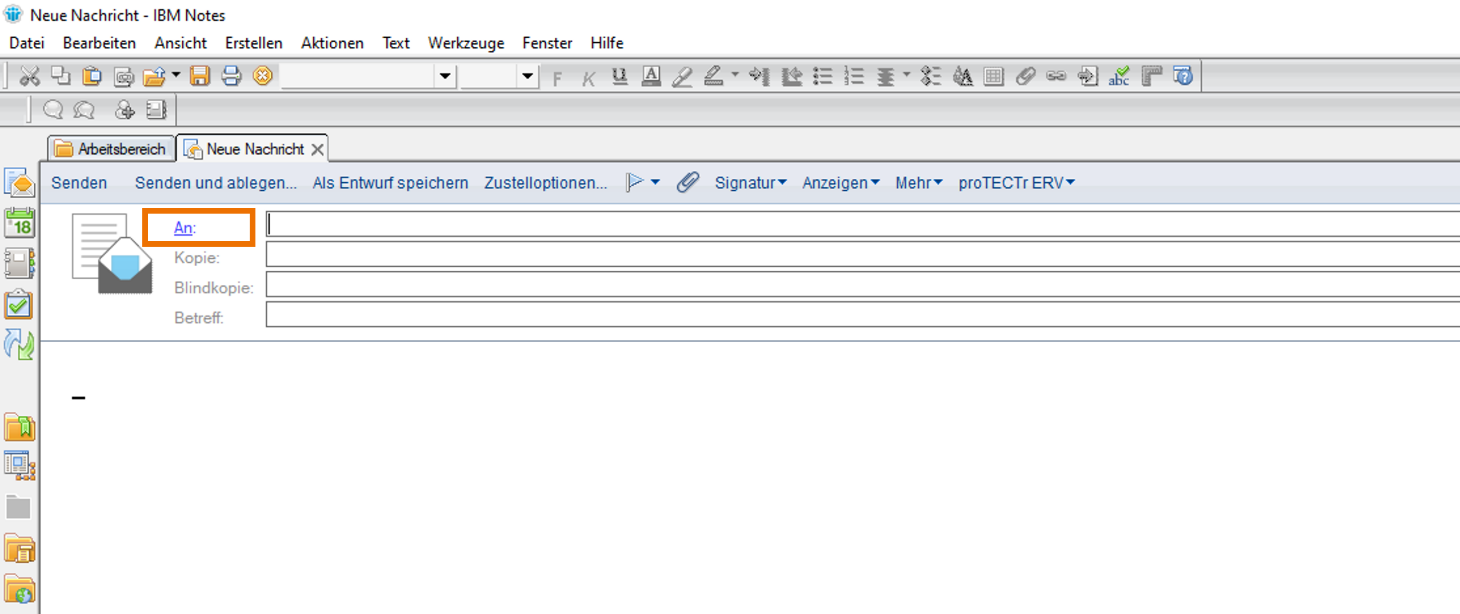Open Mail from the envelope sidebar icon
1460x614 pixels.
[x=19, y=182]
